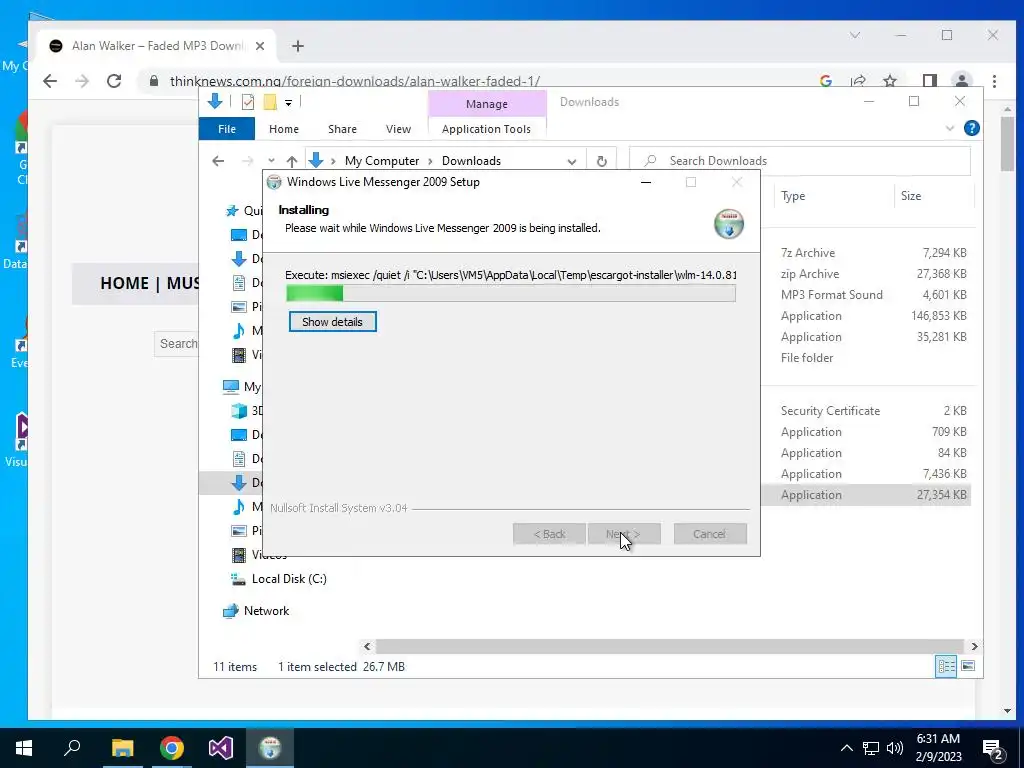
Task: Open File menu in Explorer ribbon
Action: pos(227,129)
